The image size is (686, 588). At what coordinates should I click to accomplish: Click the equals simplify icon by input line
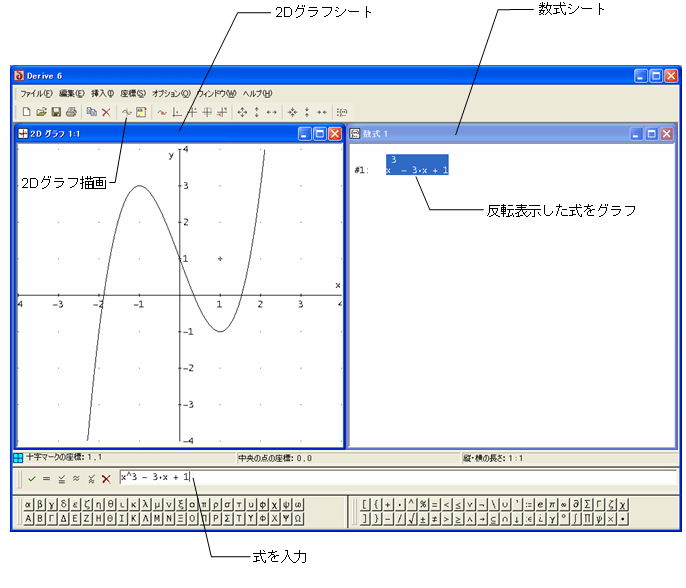click(x=46, y=479)
